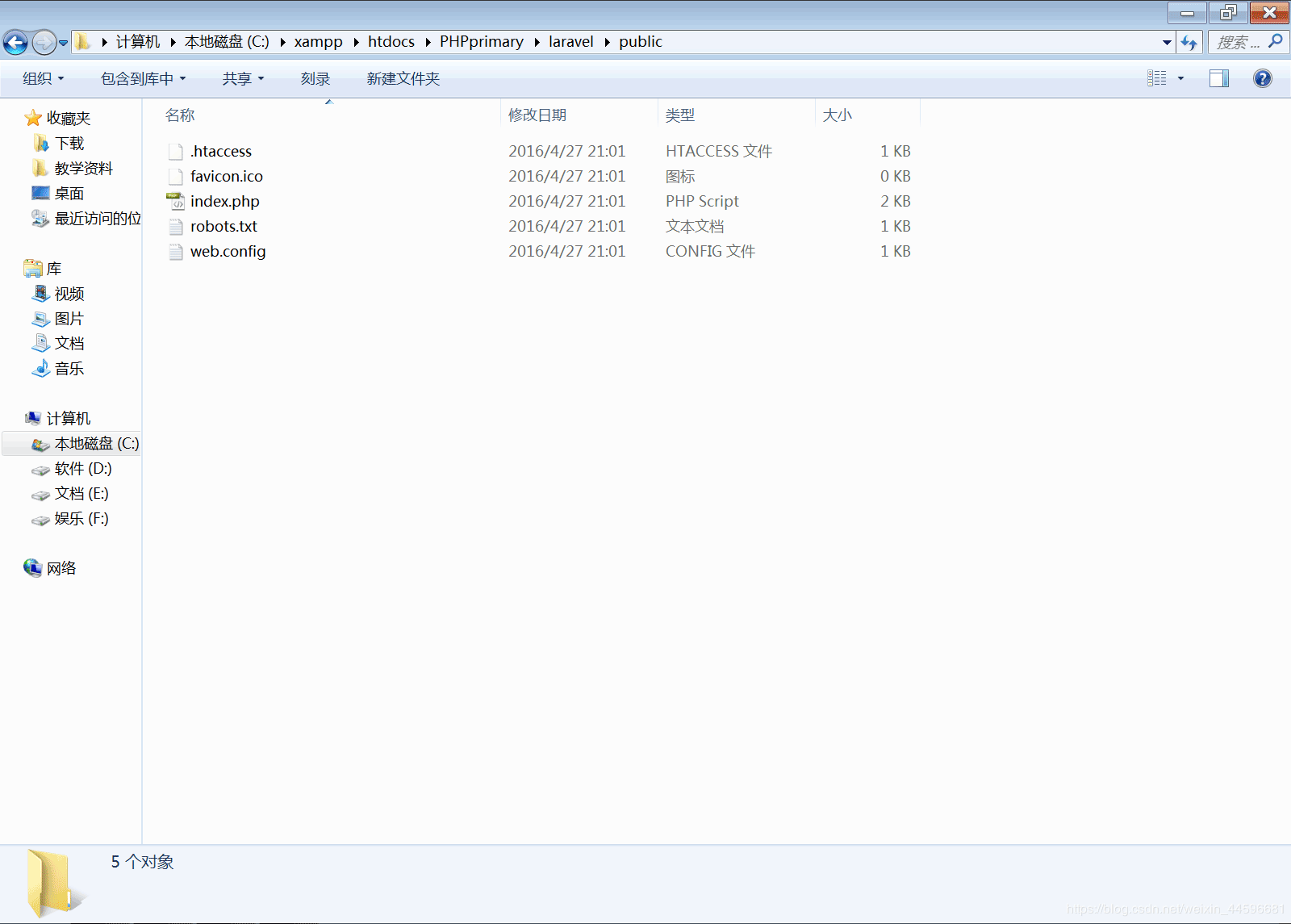Click the 新建文件夹 (New folder) button
Viewport: 1291px width, 924px height.
(403, 78)
